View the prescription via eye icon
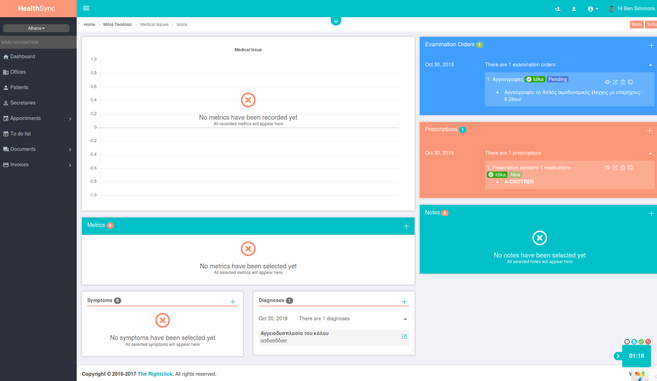The width and height of the screenshot is (657, 381). (607, 168)
